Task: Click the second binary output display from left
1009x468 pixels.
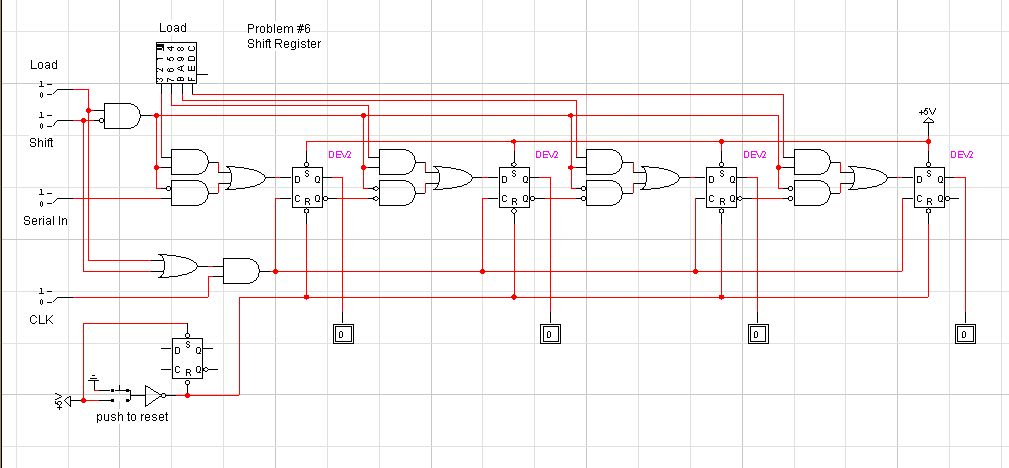Action: (550, 334)
